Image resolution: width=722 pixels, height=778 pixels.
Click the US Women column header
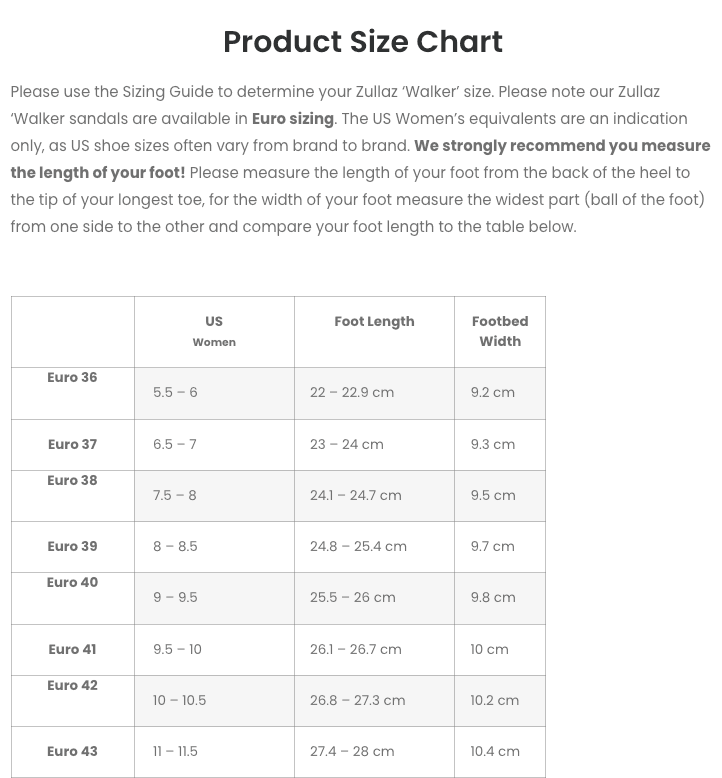point(214,331)
